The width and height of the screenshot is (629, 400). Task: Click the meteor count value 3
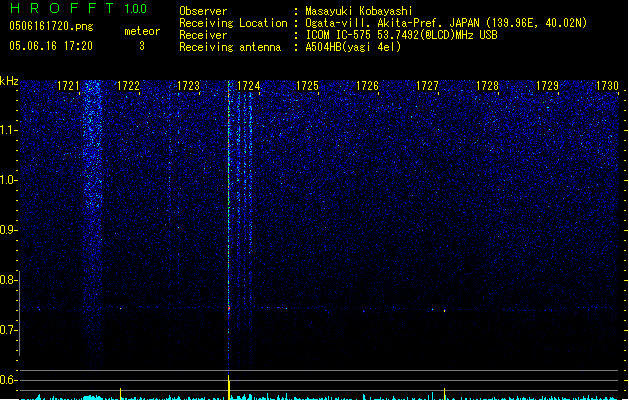(142, 46)
